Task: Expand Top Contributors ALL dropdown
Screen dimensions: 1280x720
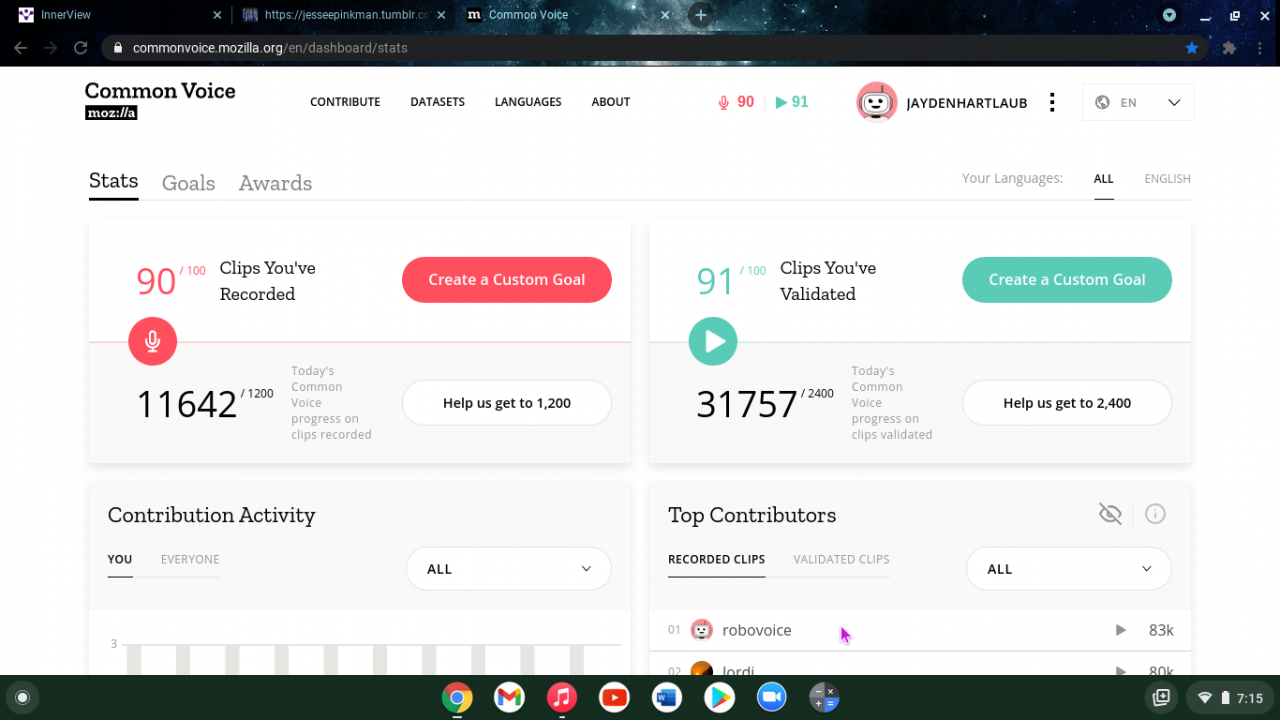Action: click(1069, 569)
